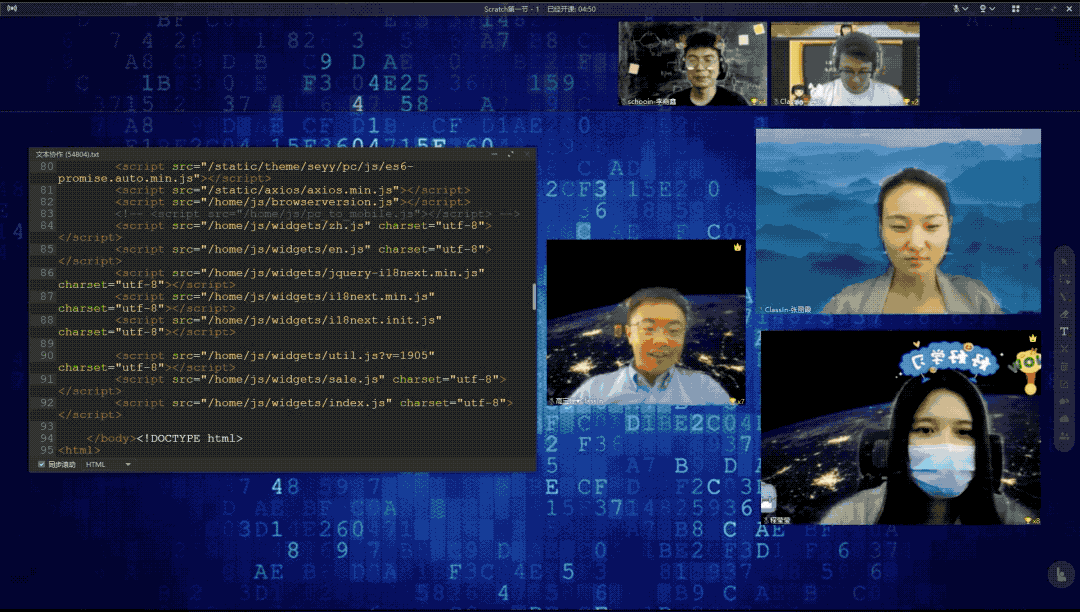1080x612 pixels.
Task: Click the webcam icon in title bar
Action: coord(983,8)
